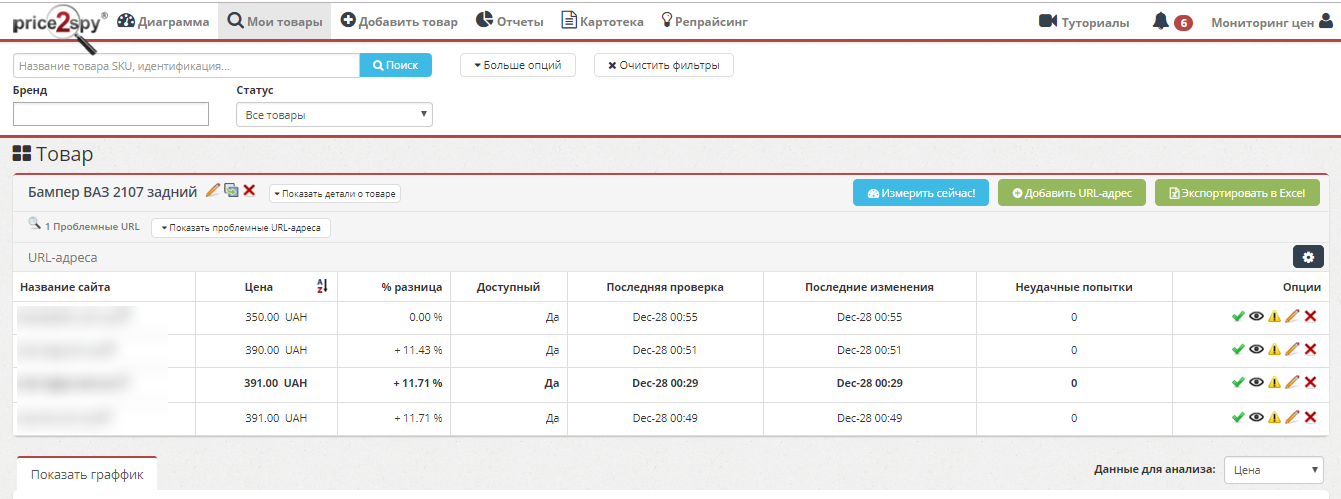Click the Название сайта column header

[65, 287]
